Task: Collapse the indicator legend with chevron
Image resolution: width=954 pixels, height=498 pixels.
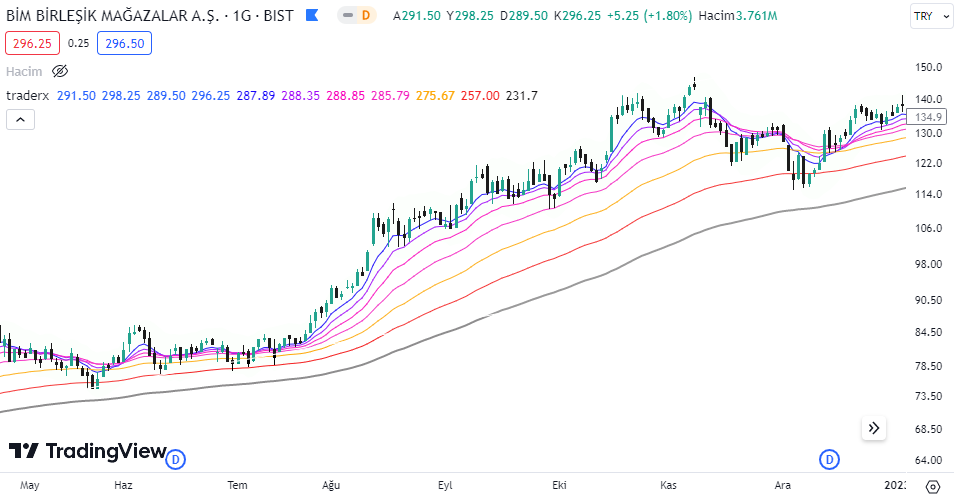Action: 20,120
